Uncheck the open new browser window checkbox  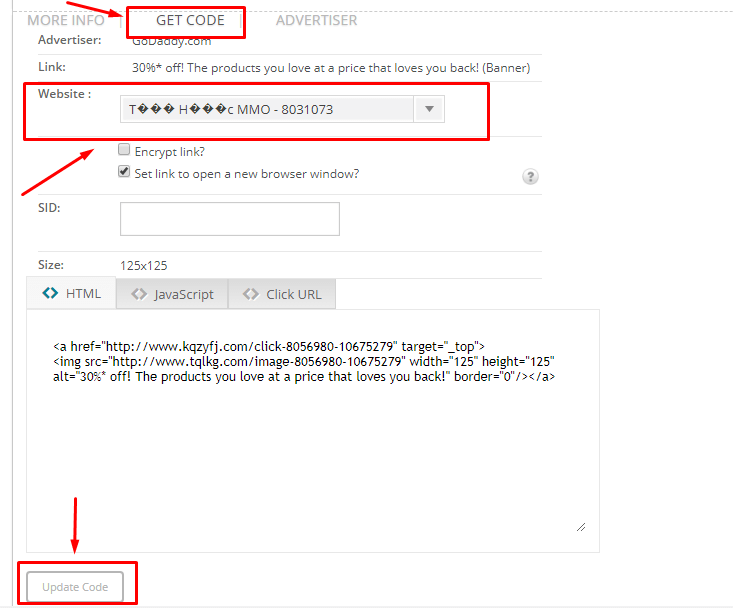[124, 172]
